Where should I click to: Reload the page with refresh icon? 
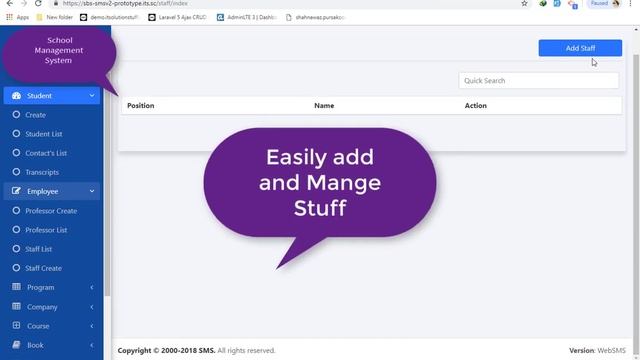38,3
